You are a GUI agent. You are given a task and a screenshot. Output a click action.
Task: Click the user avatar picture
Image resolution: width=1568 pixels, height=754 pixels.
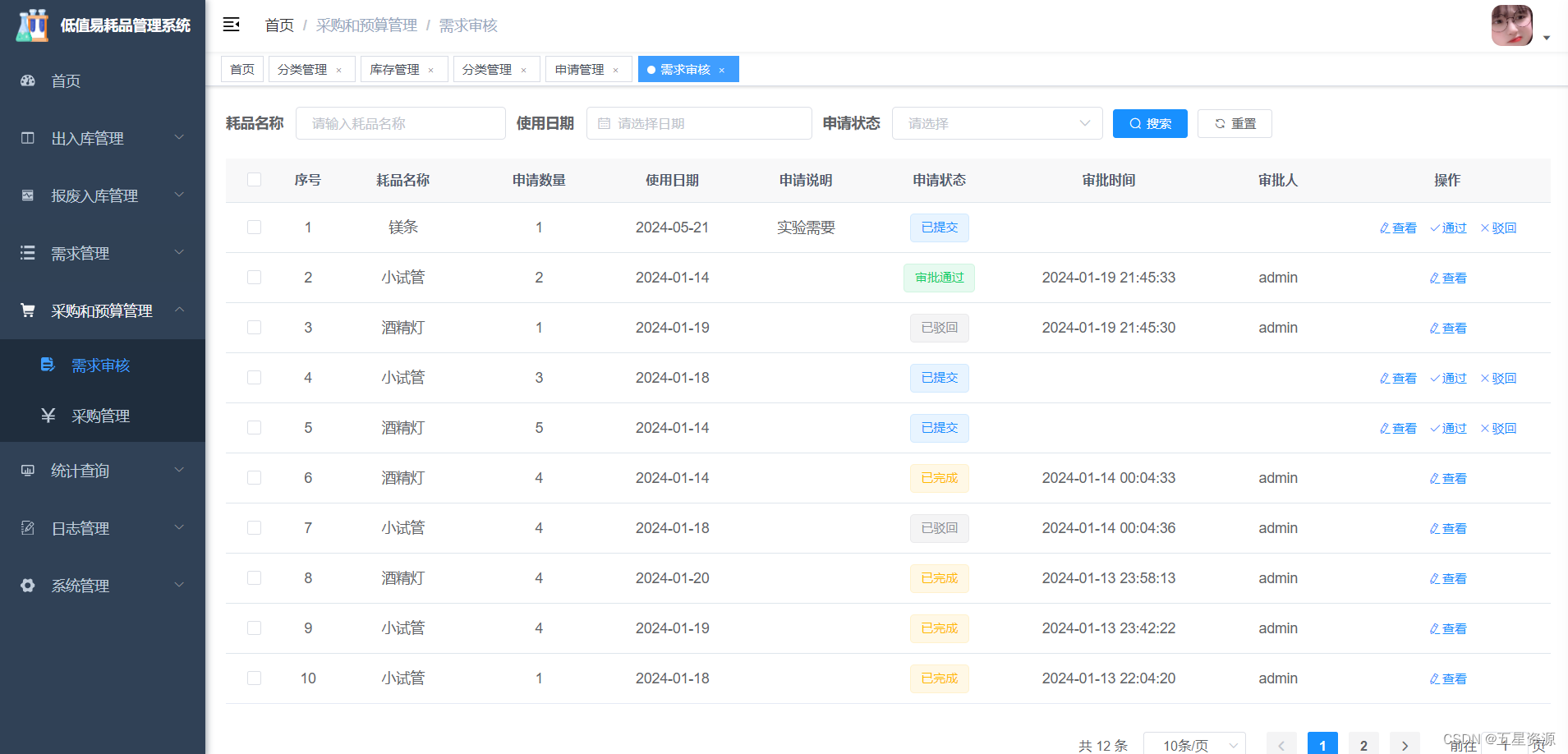tap(1512, 25)
